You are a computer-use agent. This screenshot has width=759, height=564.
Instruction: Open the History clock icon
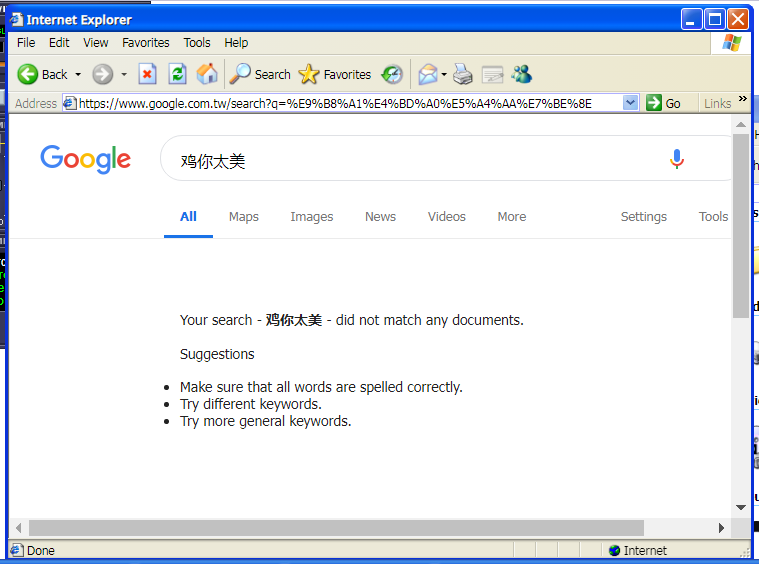click(x=392, y=75)
